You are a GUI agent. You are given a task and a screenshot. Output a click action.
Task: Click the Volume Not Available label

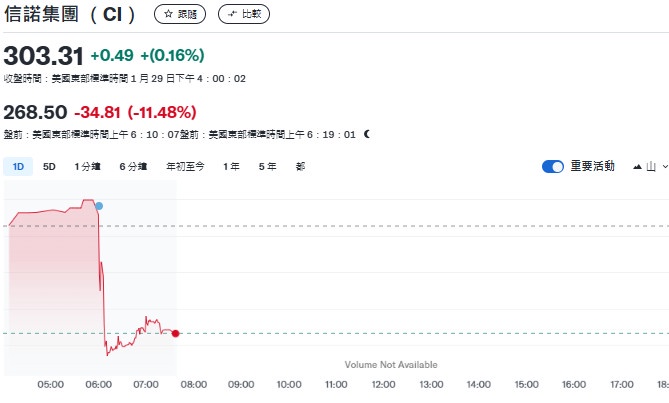[x=391, y=365]
